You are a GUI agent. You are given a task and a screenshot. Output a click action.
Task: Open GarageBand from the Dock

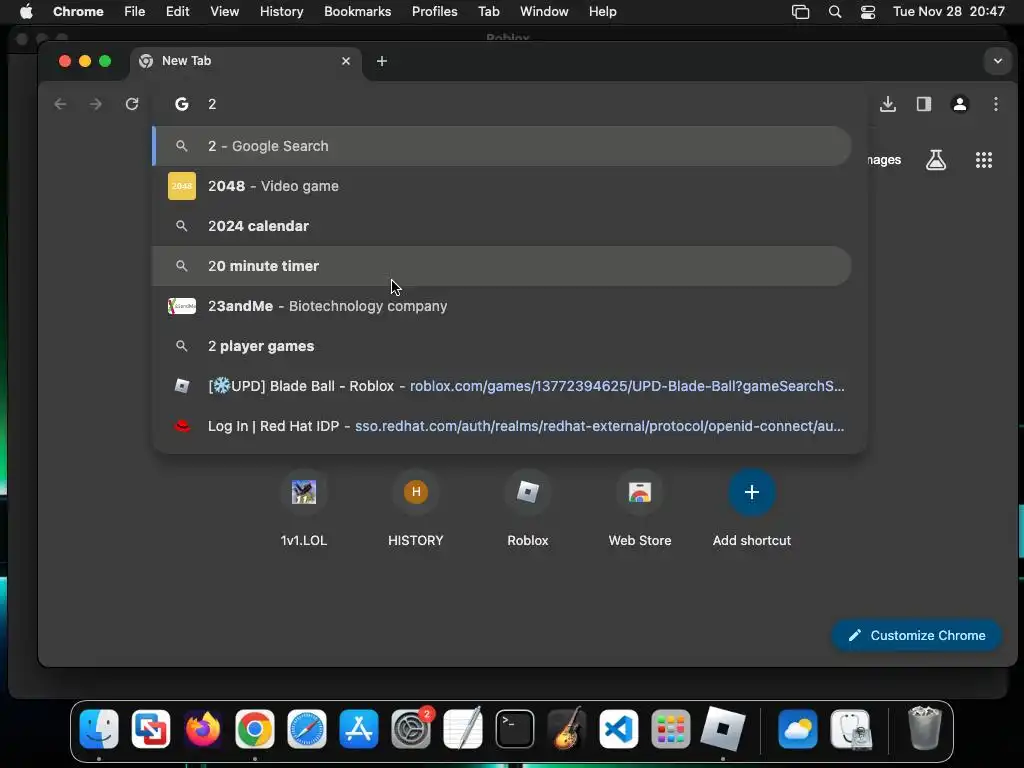566,729
